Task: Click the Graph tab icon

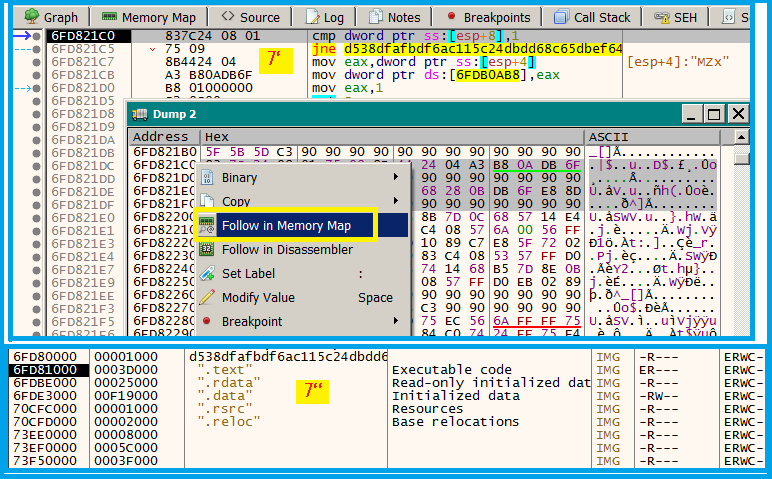Action: coord(32,17)
